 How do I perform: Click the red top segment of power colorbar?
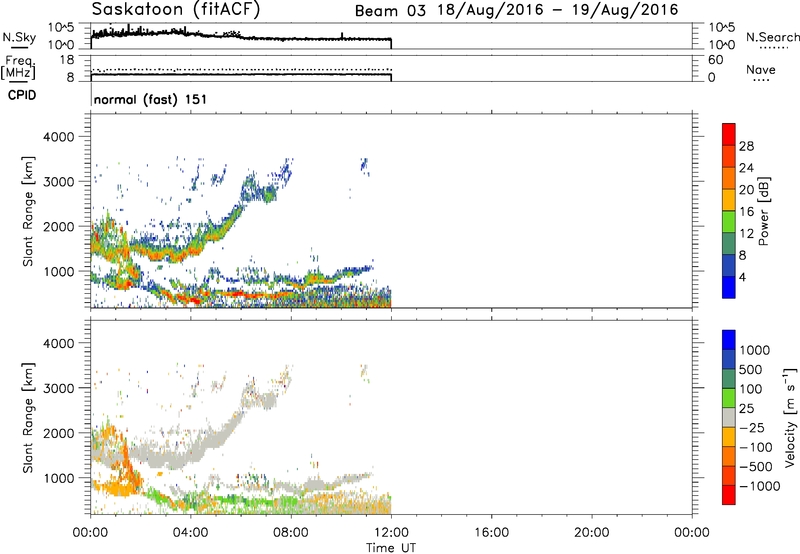coord(729,134)
